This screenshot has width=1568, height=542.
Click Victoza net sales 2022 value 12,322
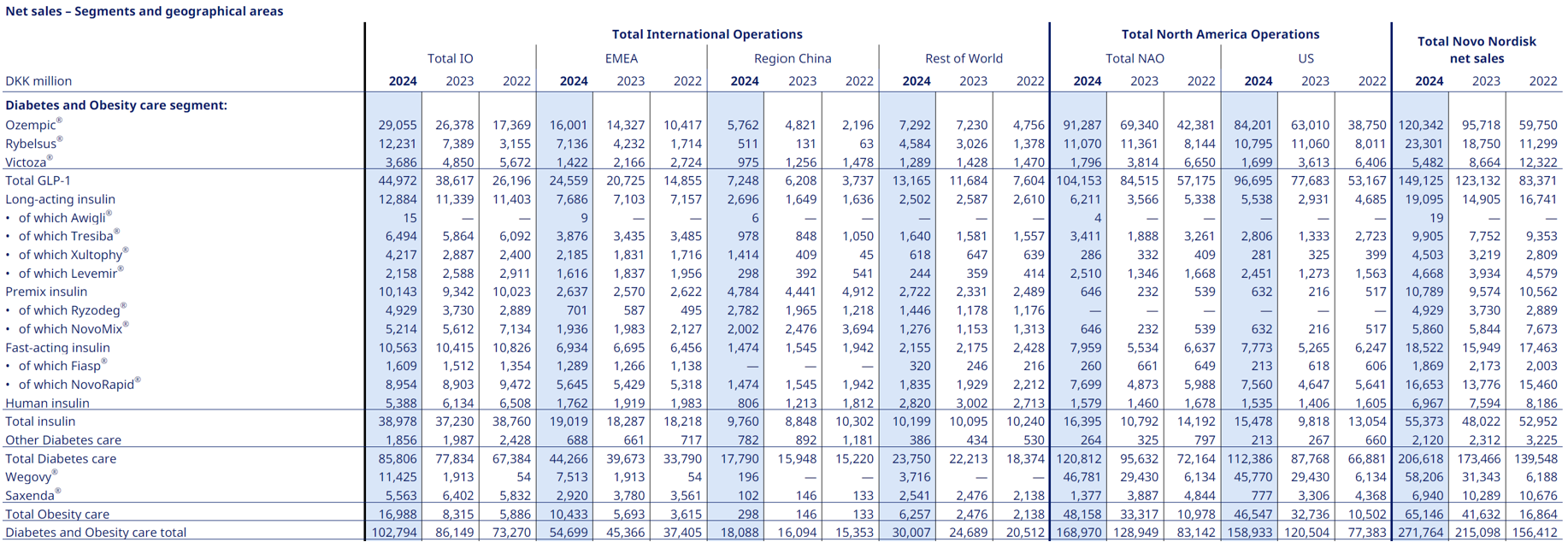(1537, 162)
